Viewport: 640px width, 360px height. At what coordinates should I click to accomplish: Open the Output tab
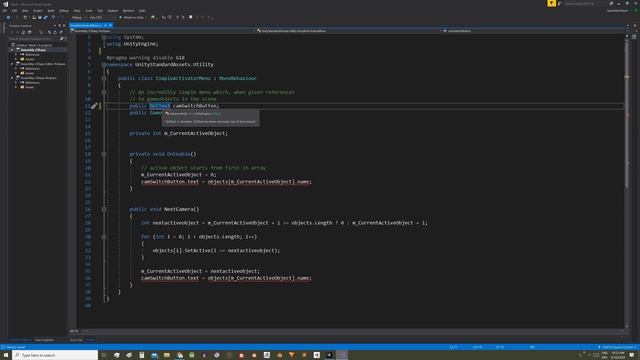[x=90, y=340]
